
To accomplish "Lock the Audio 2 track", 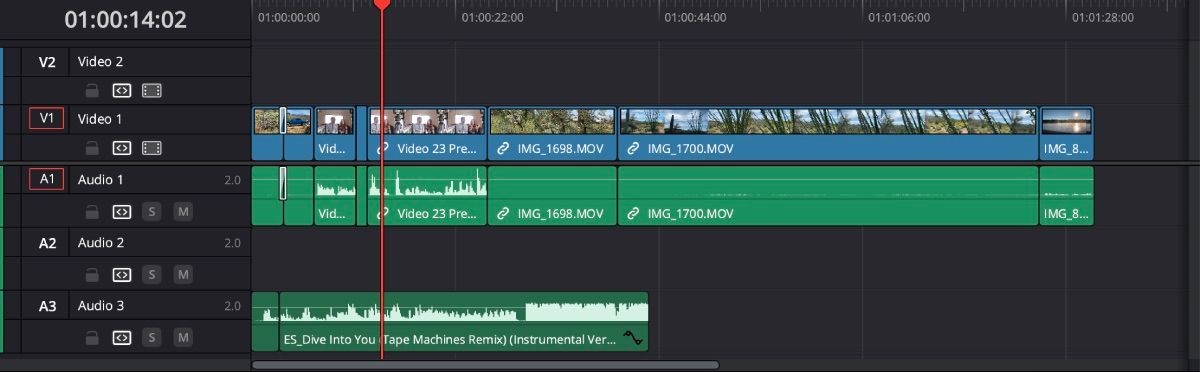I will (x=92, y=274).
